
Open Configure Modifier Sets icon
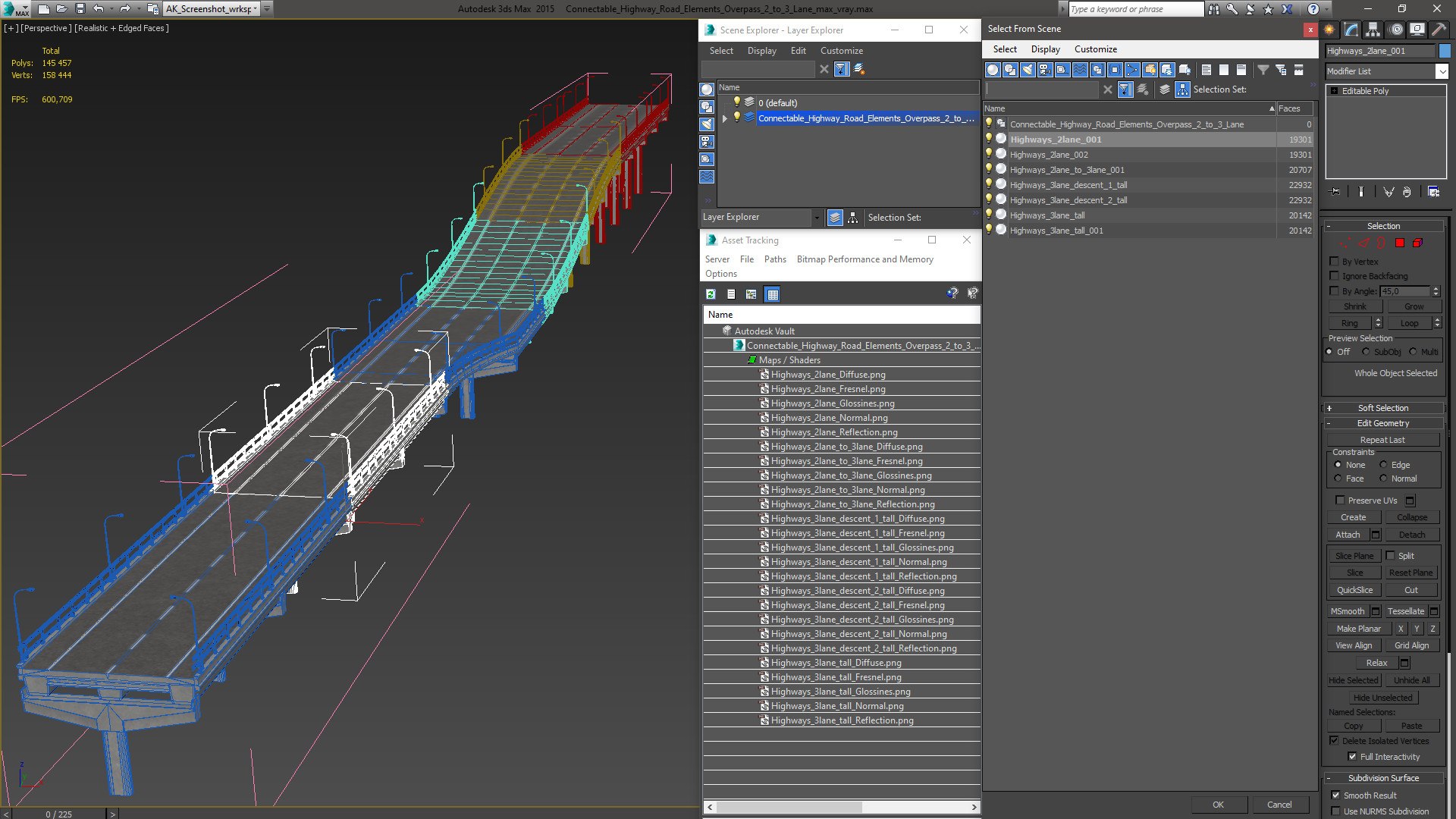[x=1433, y=192]
